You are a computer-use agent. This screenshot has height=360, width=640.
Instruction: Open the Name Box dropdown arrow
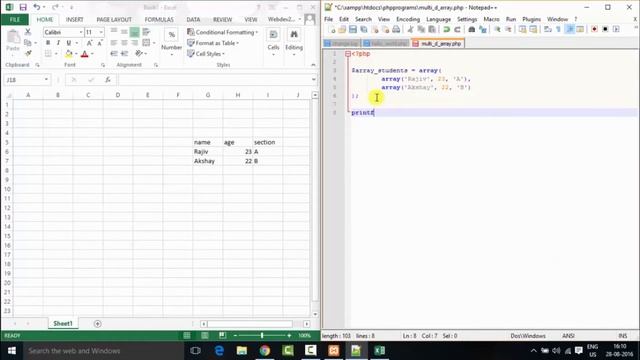[46, 80]
